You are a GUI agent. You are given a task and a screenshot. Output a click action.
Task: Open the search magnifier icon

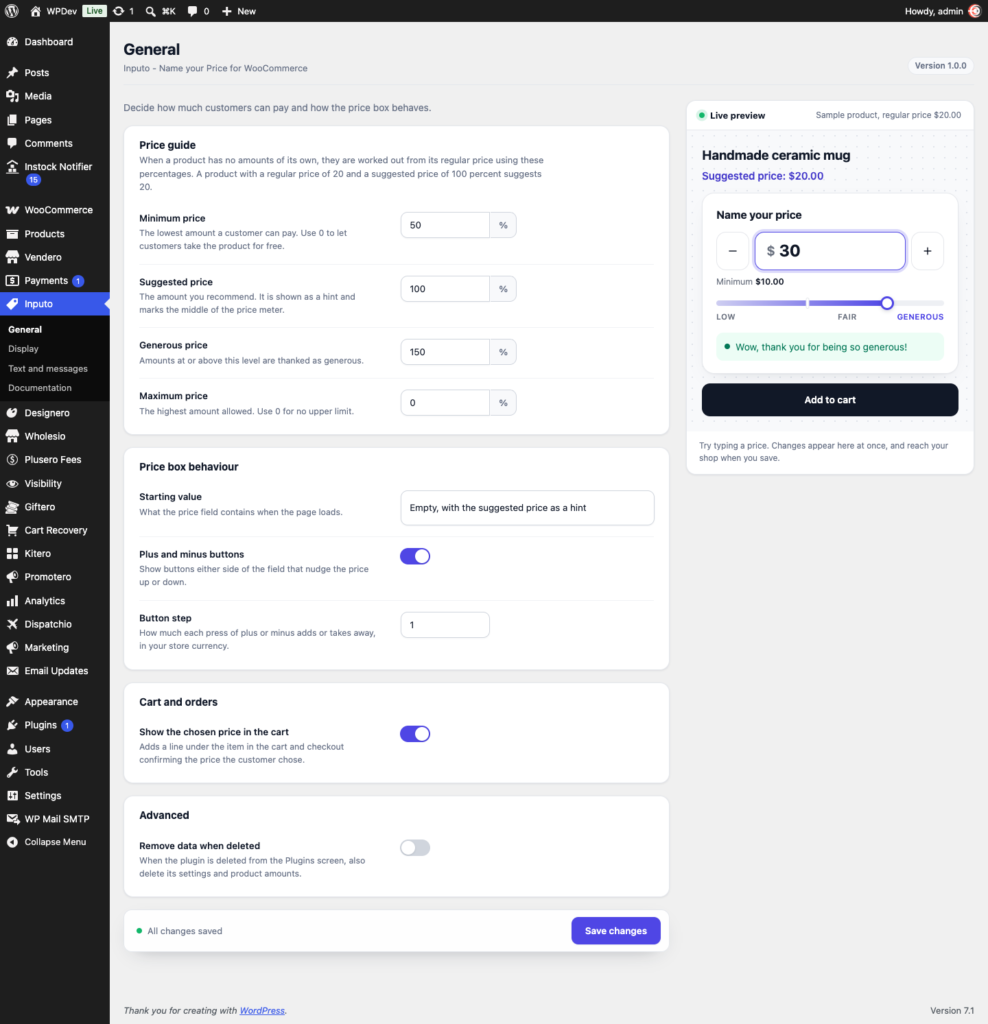150,11
